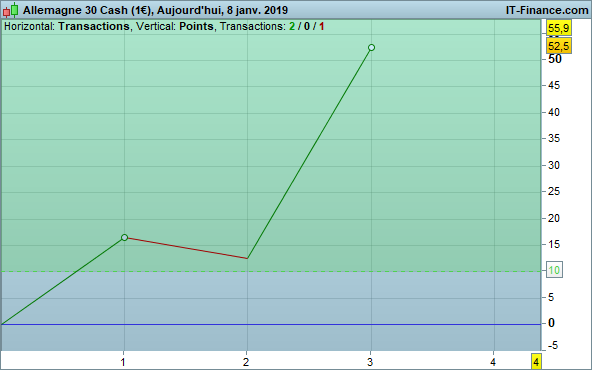592x370 pixels.
Task: Open the IT-Finance.com link
Action: [547, 10]
